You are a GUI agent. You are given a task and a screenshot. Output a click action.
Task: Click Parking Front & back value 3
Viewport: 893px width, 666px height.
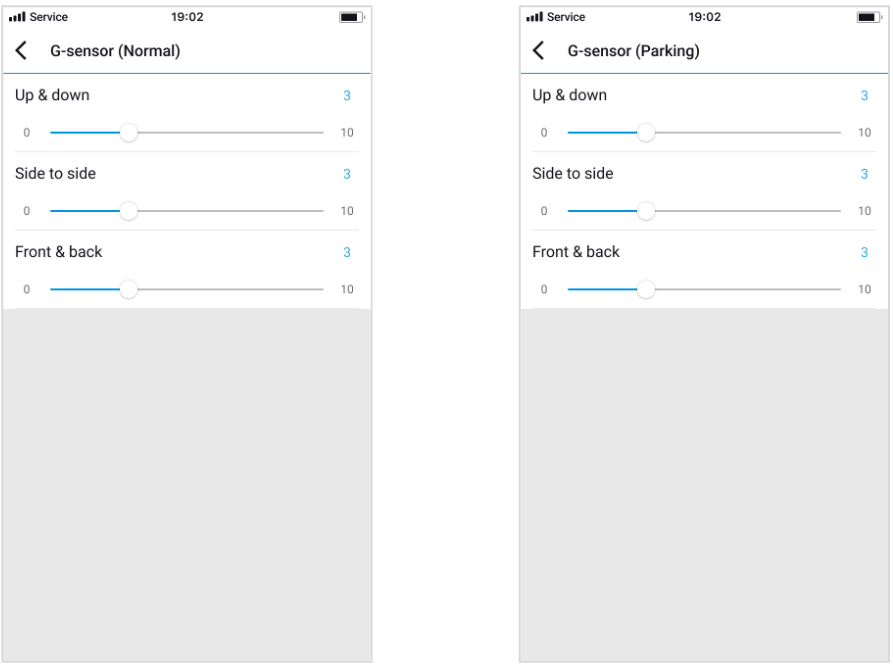(x=864, y=252)
